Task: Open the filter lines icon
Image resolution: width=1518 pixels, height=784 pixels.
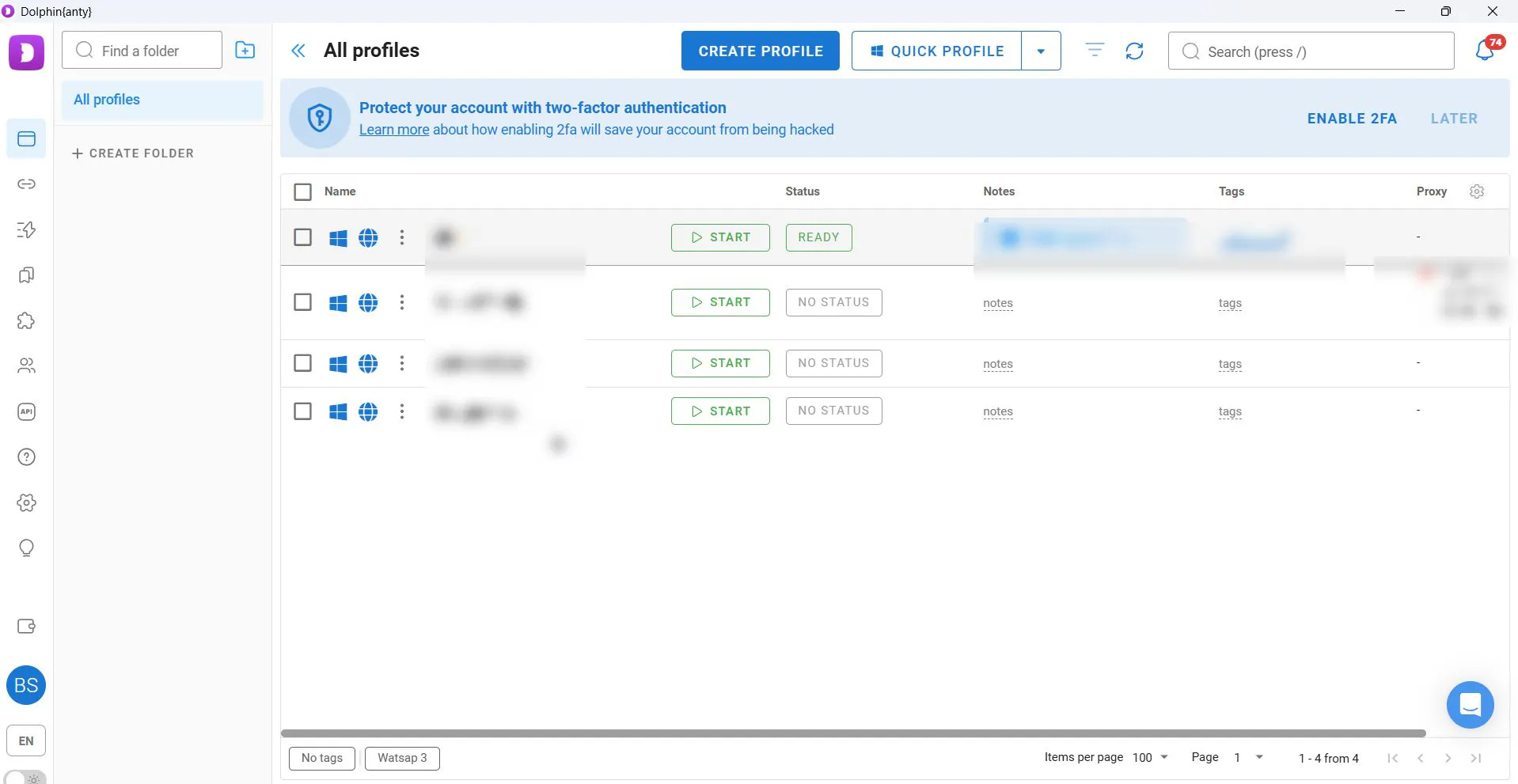Action: 1095,51
